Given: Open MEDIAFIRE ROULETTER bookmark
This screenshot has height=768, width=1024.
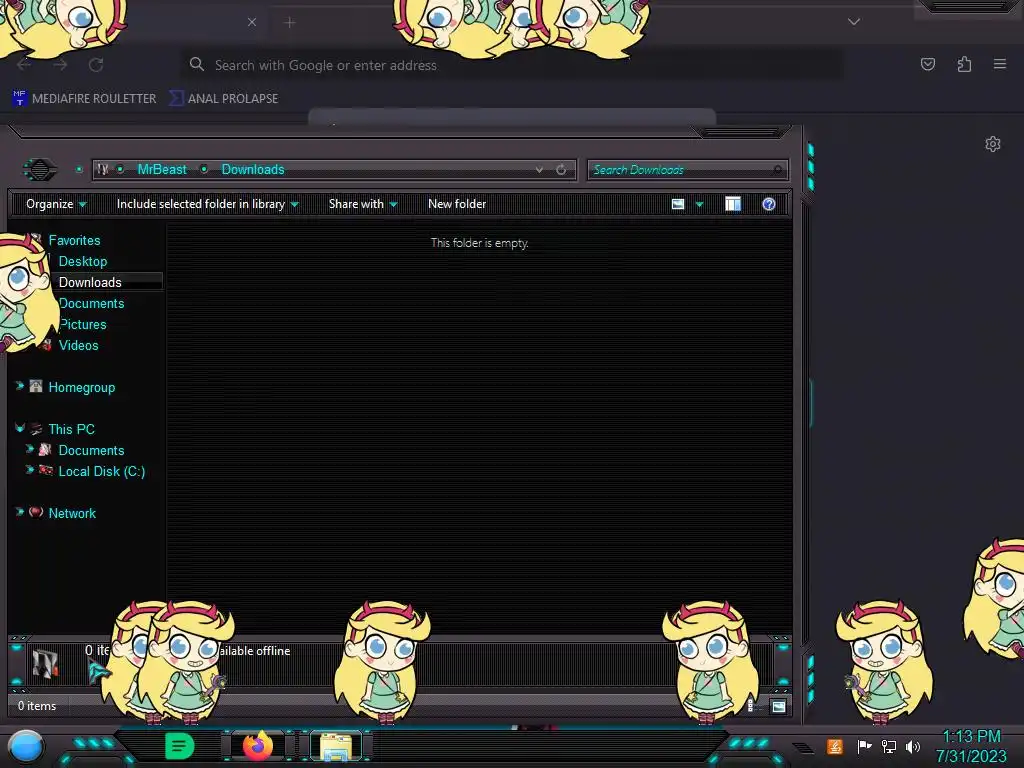Looking at the screenshot, I should 85,99.
